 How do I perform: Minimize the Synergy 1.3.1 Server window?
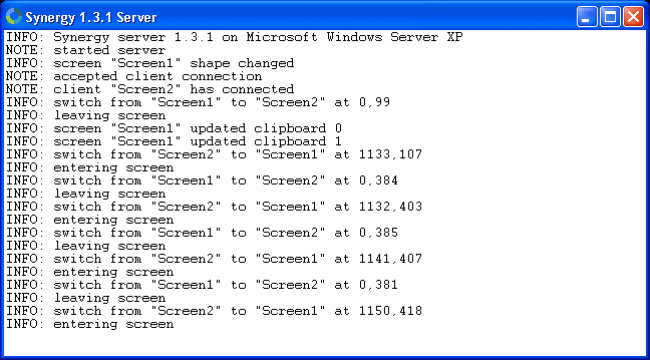[x=587, y=17]
